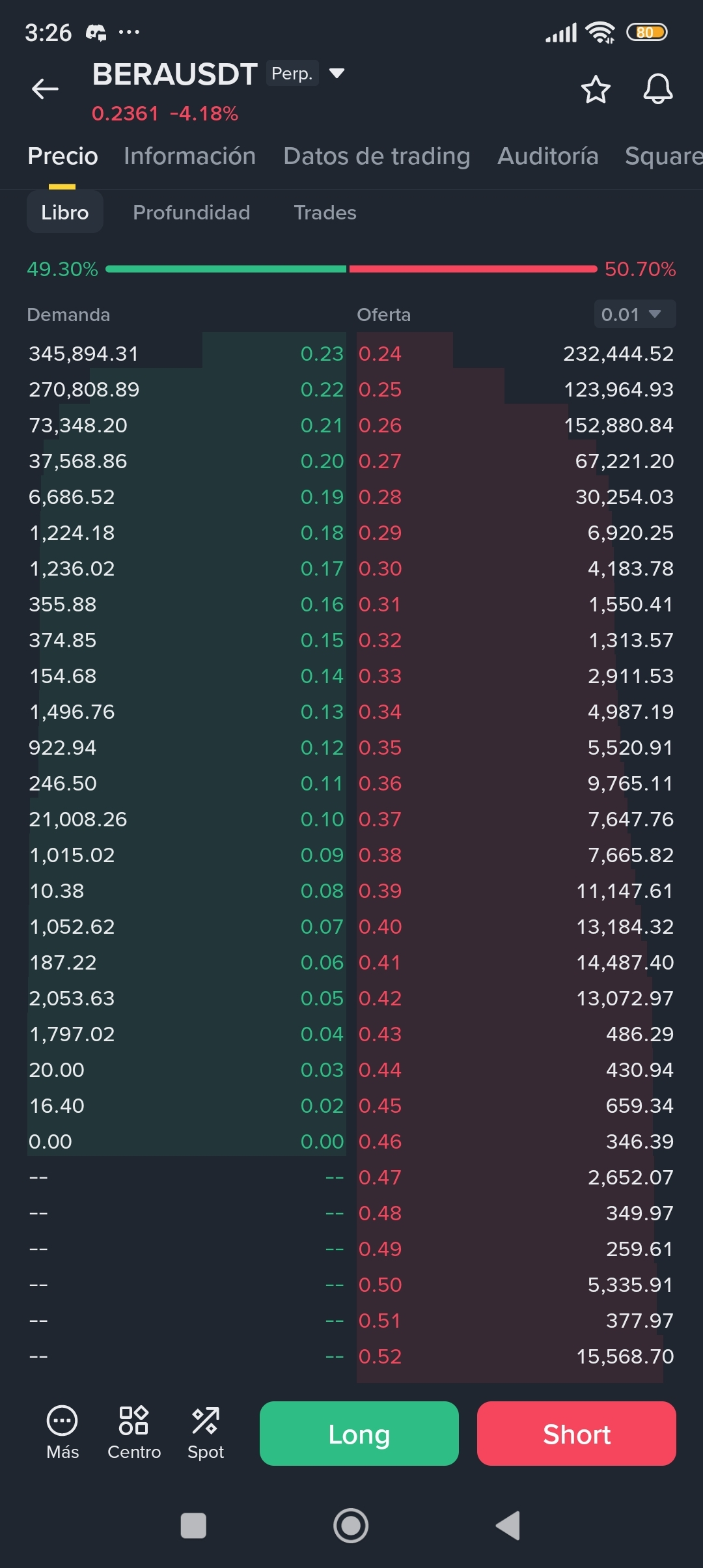Tap the red Short button

pos(577,1433)
